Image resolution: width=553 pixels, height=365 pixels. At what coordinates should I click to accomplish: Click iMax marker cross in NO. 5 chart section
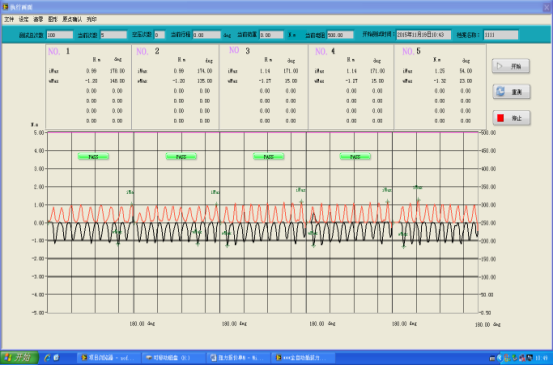click(418, 200)
